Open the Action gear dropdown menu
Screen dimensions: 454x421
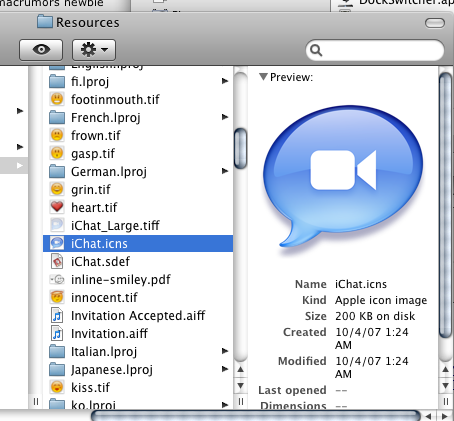pos(94,50)
